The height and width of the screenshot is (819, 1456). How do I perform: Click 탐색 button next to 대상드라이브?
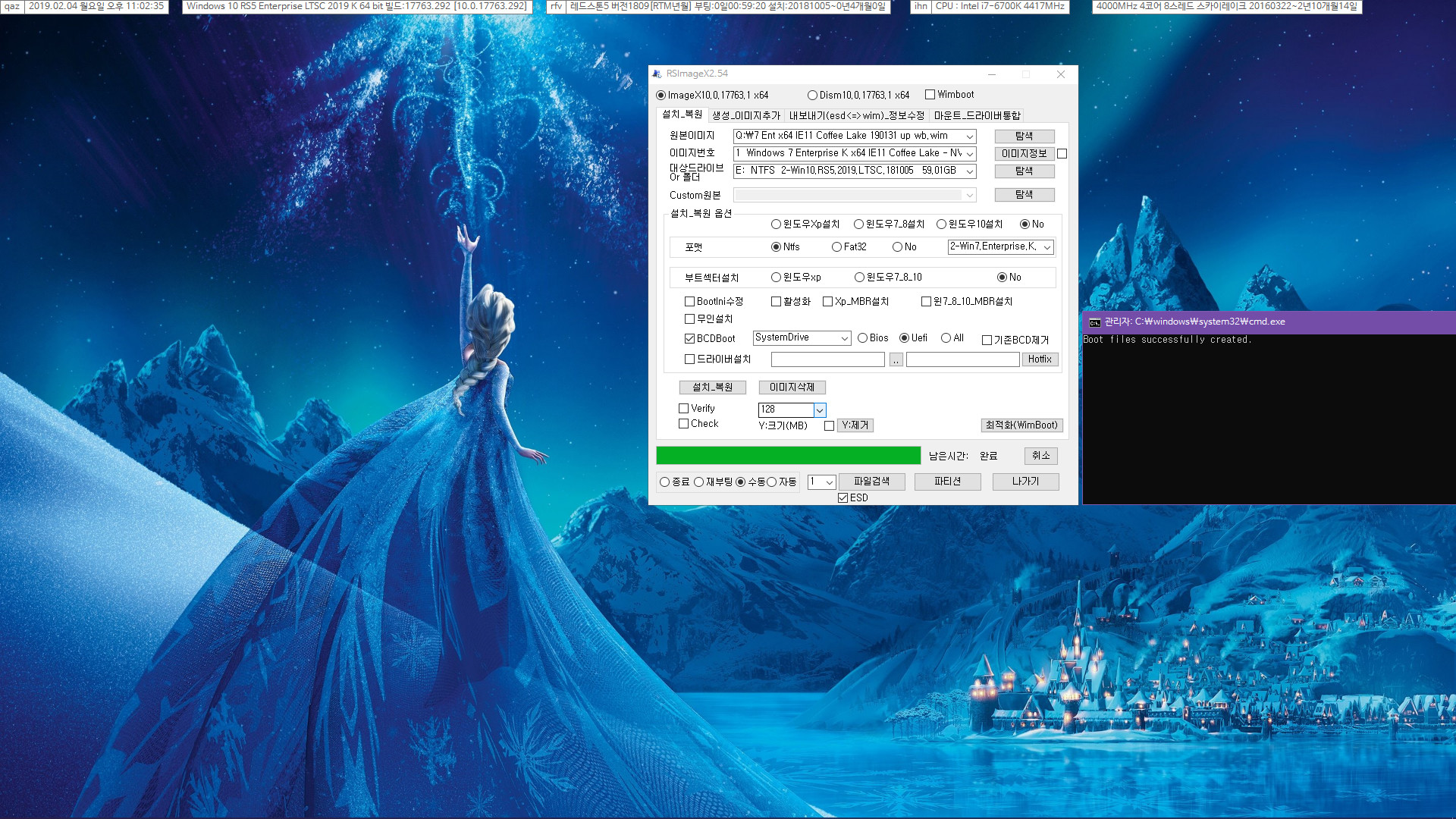pos(1025,171)
